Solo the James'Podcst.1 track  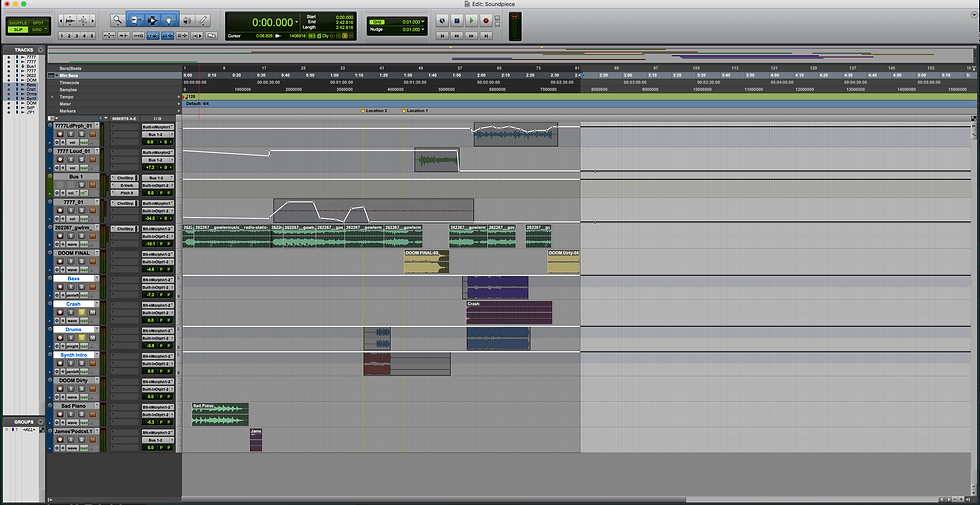pyautogui.click(x=81, y=439)
